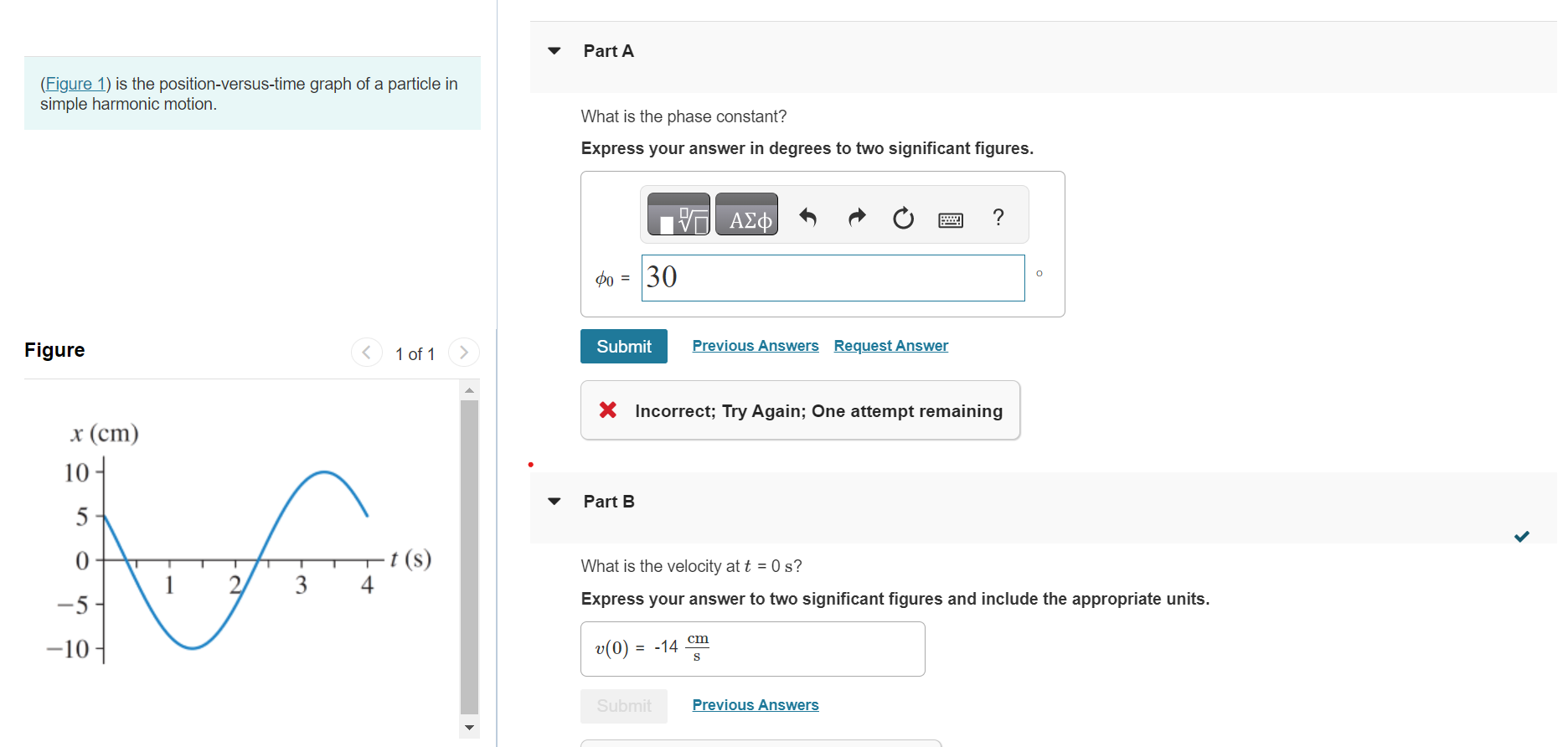1568x747 pixels.
Task: Undo the last answer edit
Action: tap(807, 217)
